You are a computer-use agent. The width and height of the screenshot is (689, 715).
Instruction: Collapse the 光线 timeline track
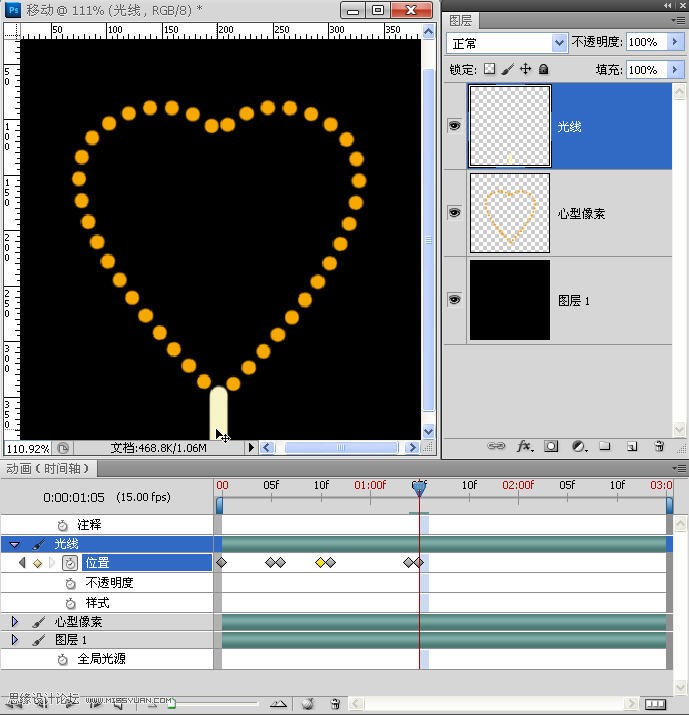click(15, 544)
